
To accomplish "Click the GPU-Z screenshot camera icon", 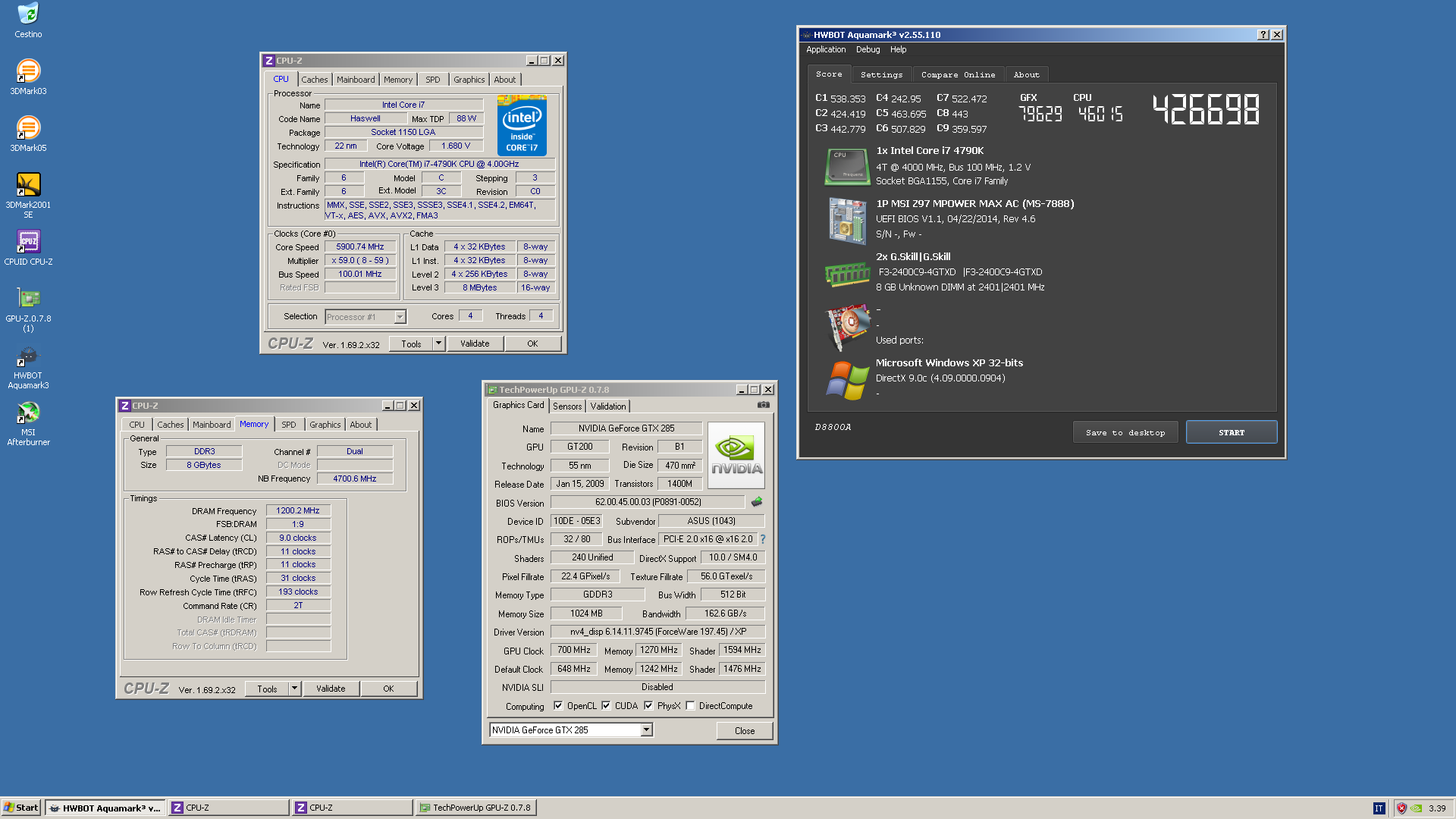I will (x=764, y=405).
